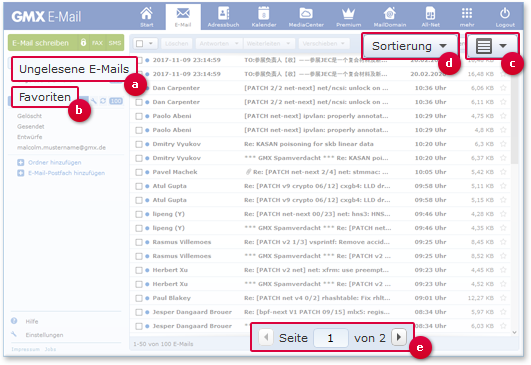
Task: Open 'Re: KASAN poisoning for skb linear data'
Action: click(x=309, y=144)
